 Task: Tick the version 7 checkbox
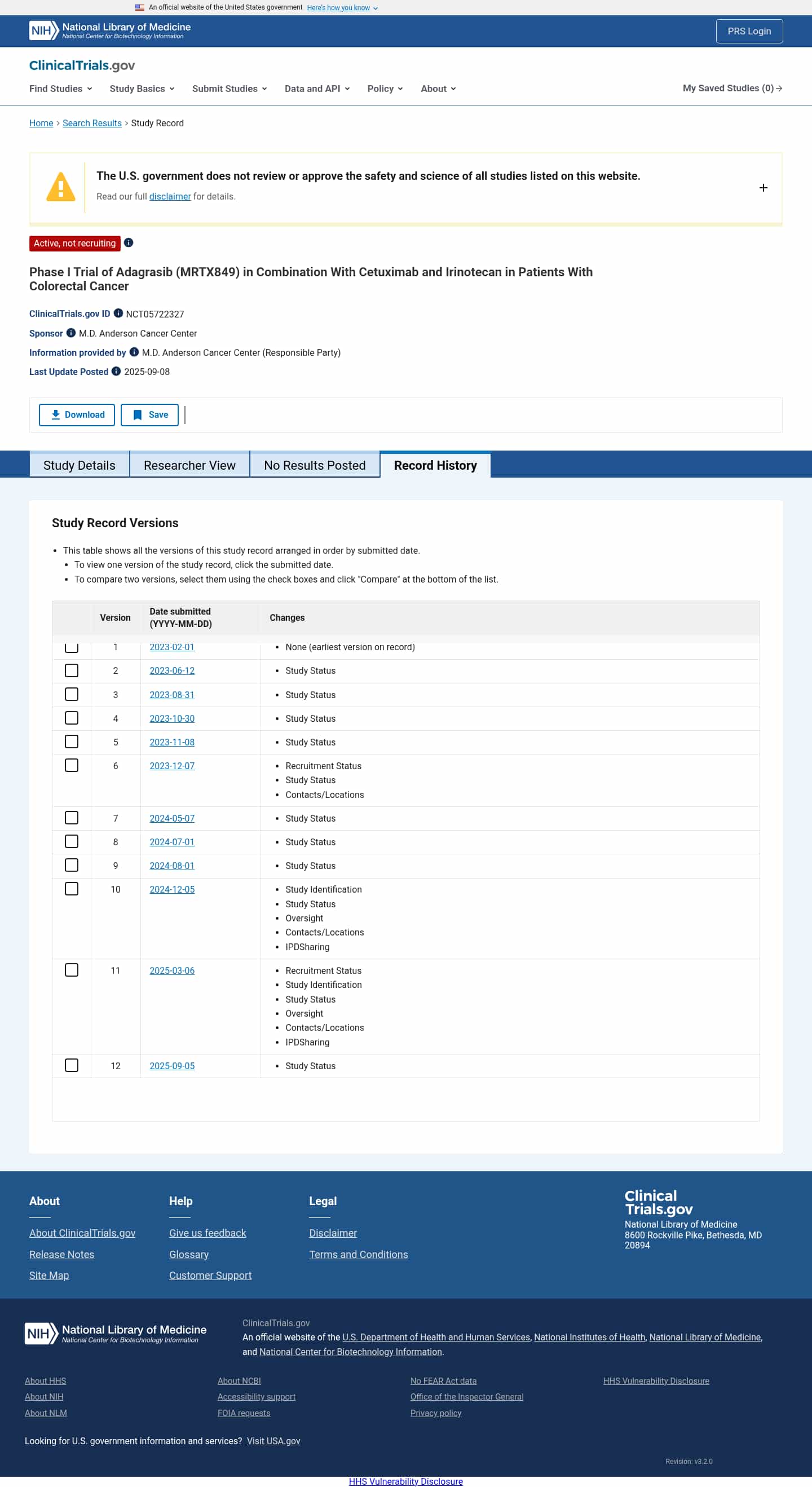72,818
